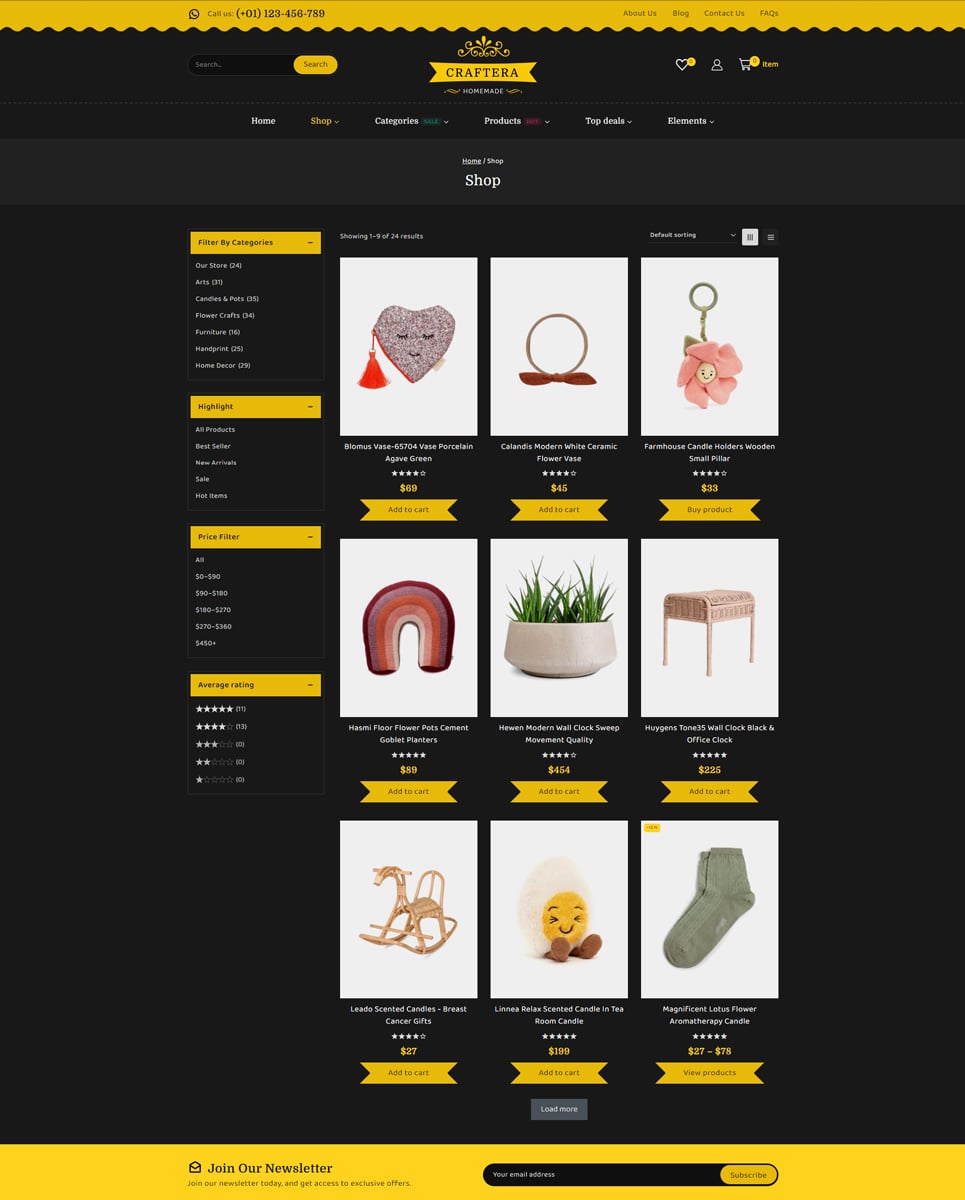
Task: Switch to grid view layout
Action: [749, 237]
